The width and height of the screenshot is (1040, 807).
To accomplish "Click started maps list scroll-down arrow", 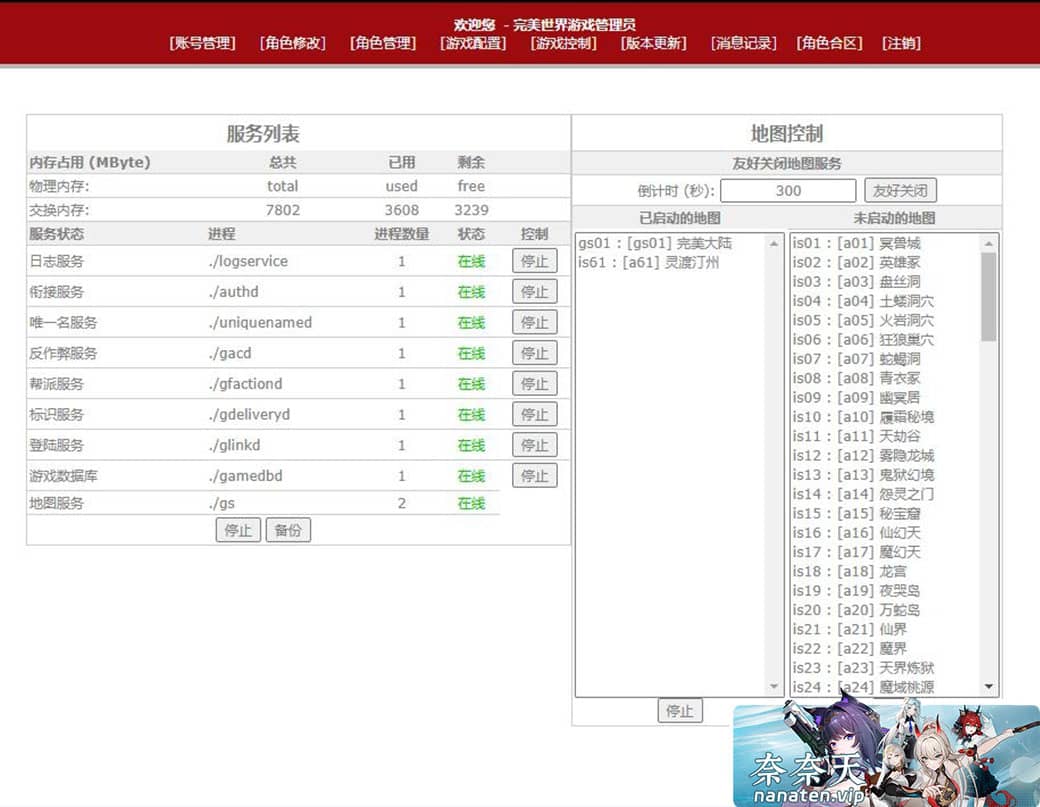I will 773,686.
